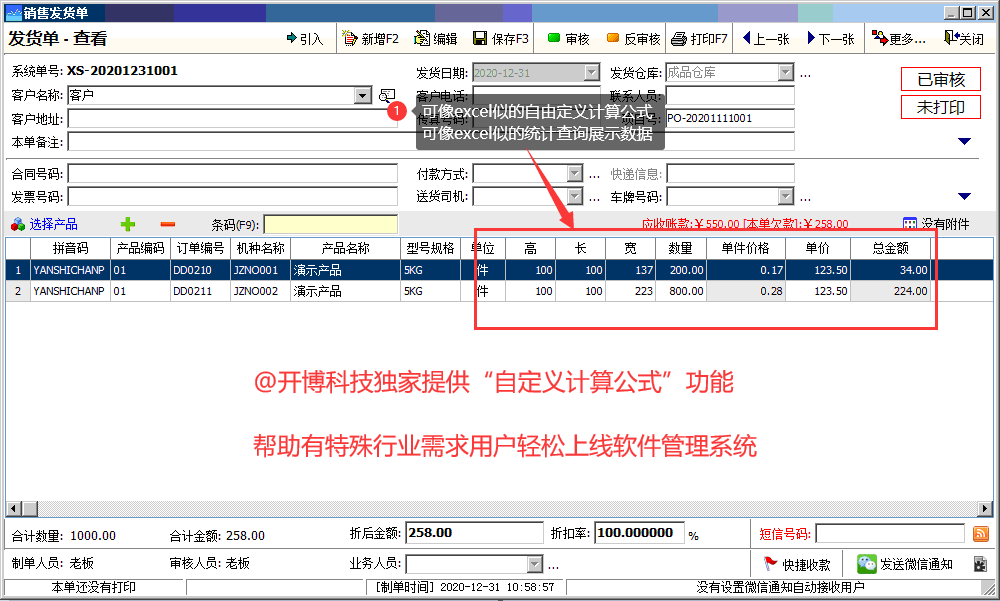Click the 发票号码 input field
The height and width of the screenshot is (601, 1000).
coord(233,197)
